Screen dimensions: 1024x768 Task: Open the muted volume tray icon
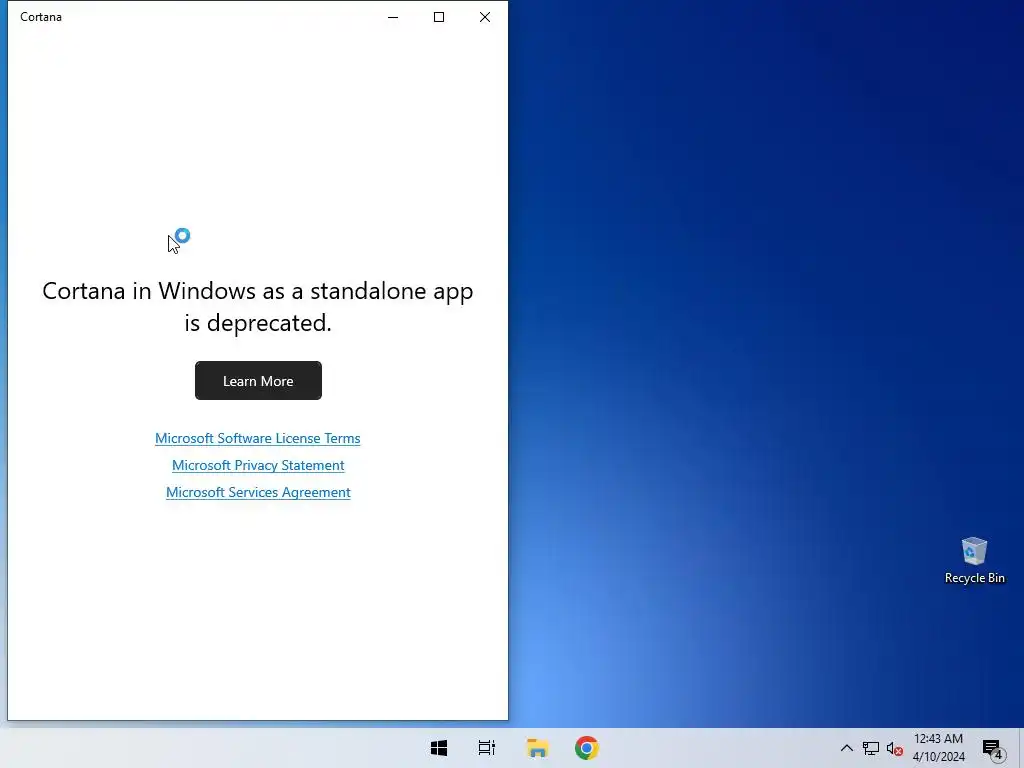895,748
